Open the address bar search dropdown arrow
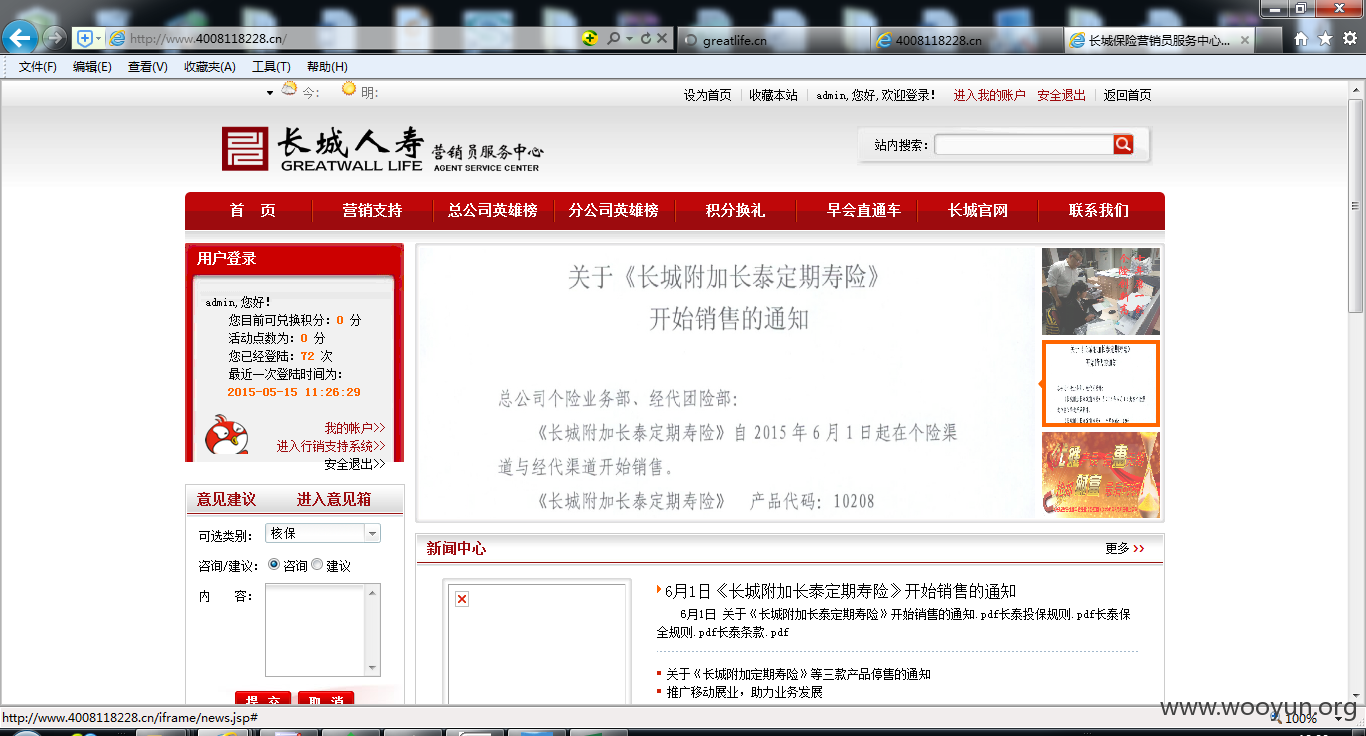 pos(628,38)
